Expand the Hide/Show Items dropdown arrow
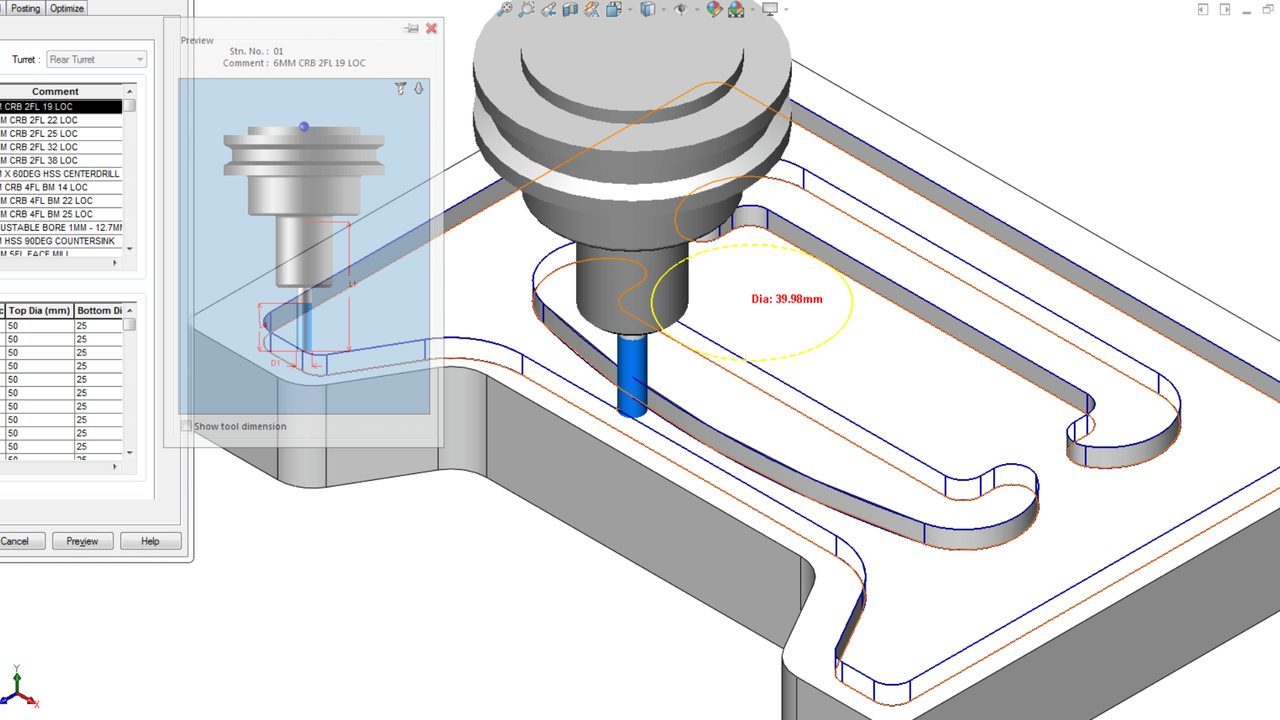This screenshot has width=1280, height=720. [x=695, y=10]
